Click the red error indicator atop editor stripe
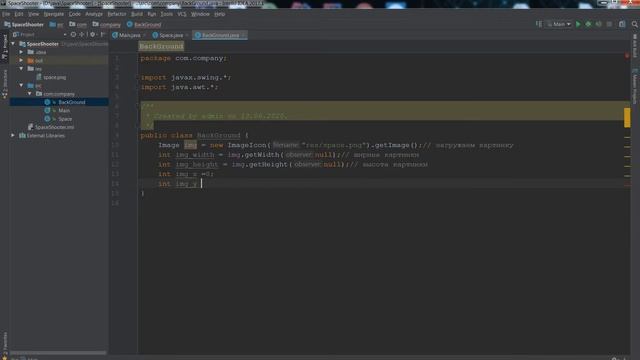 tap(627, 56)
